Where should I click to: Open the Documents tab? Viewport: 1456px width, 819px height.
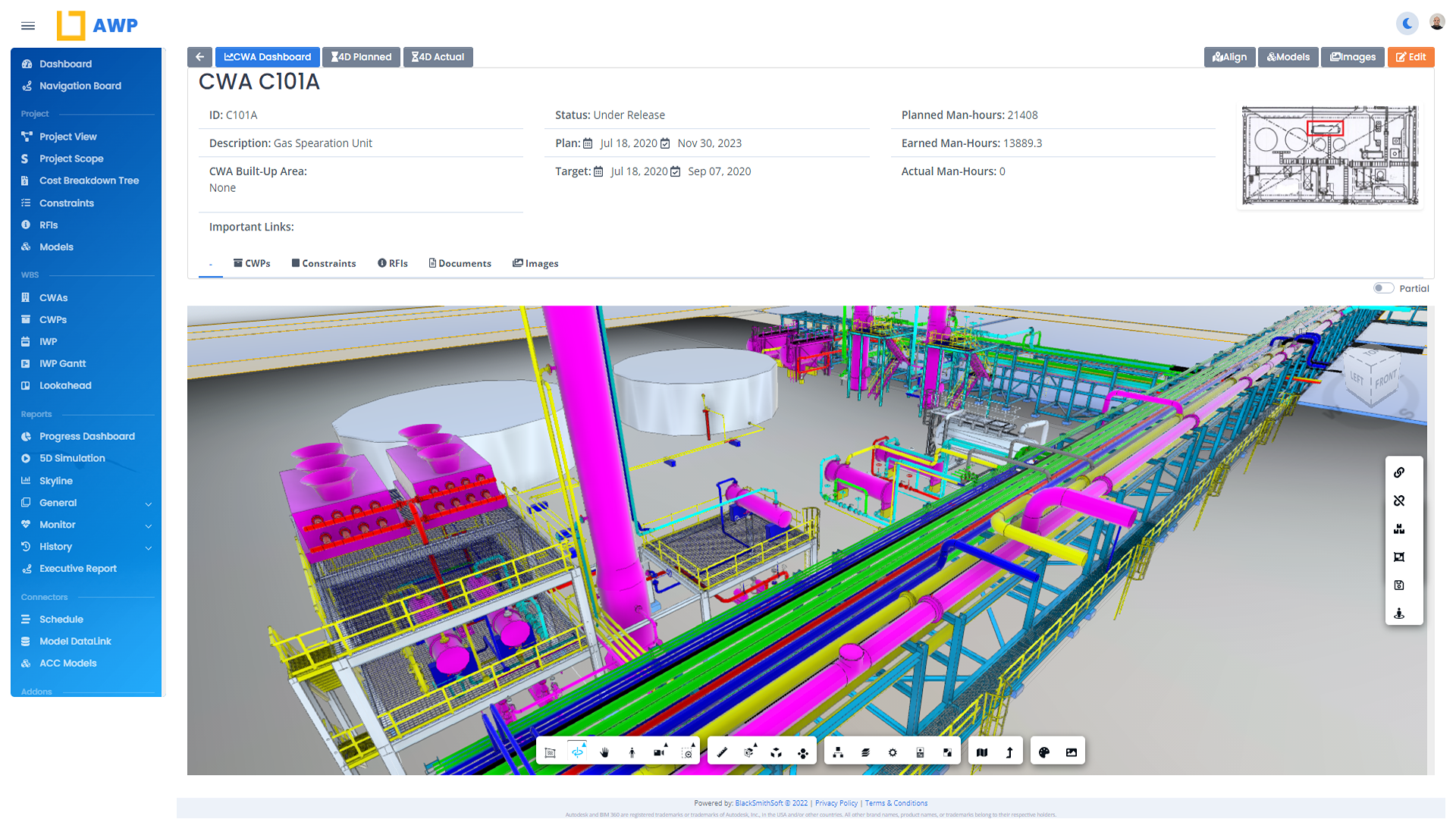coord(460,263)
